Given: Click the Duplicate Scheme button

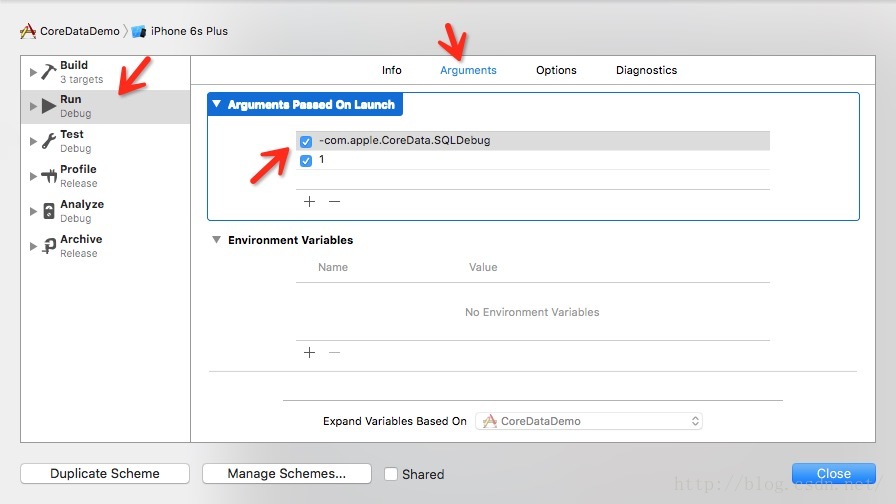Looking at the screenshot, I should 105,474.
